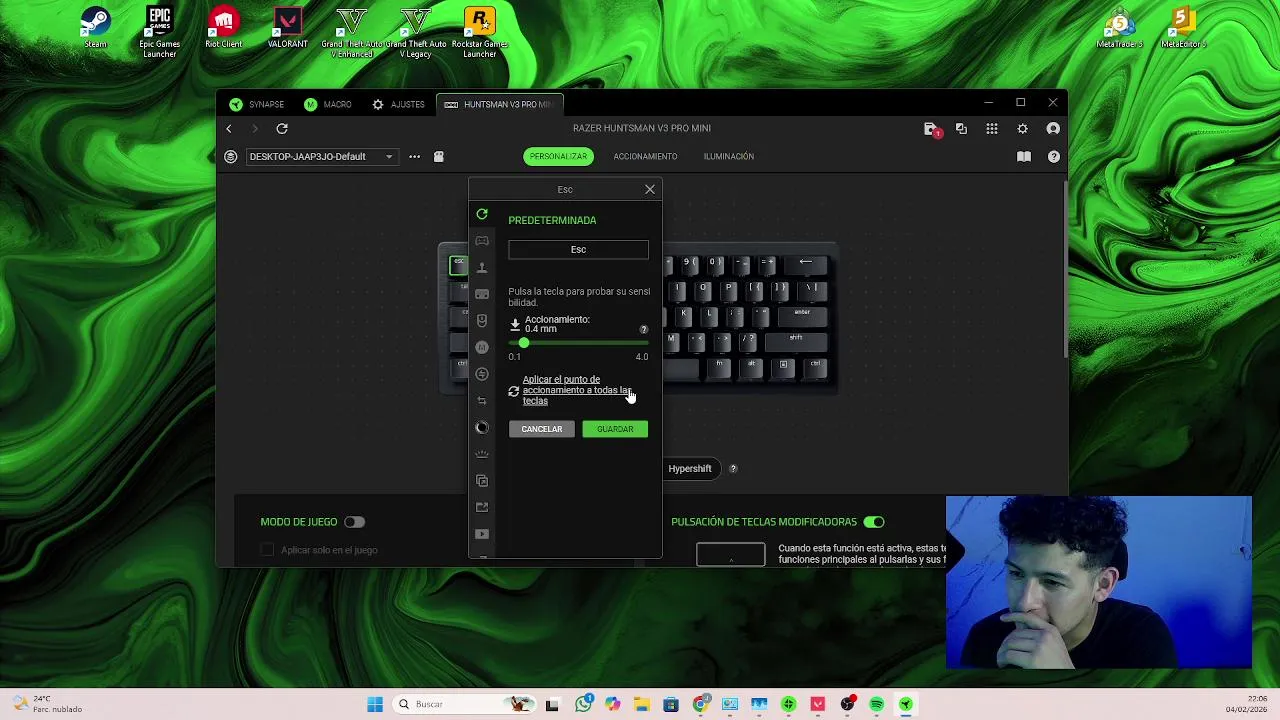Click help icon beside Hypershift button
Image resolution: width=1280 pixels, height=720 pixels.
point(733,468)
